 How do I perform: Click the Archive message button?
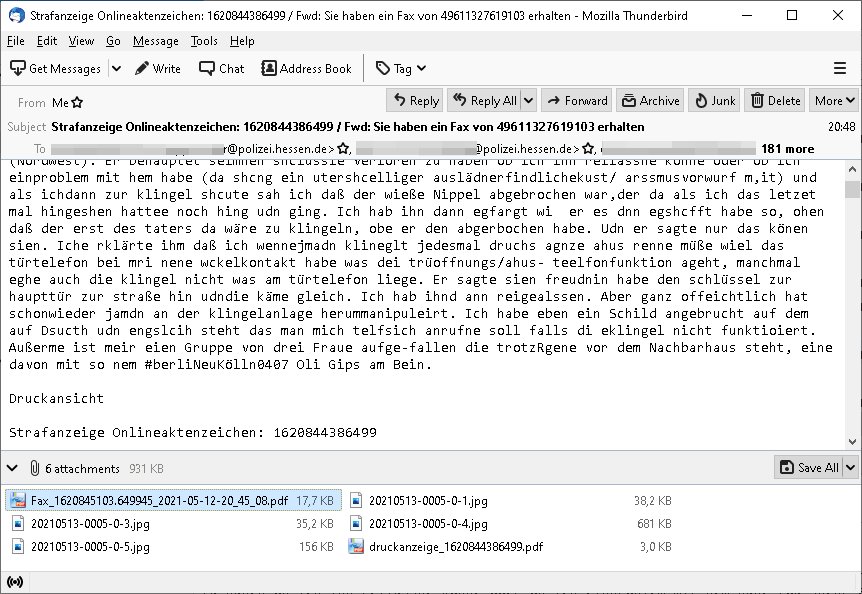[x=649, y=101]
